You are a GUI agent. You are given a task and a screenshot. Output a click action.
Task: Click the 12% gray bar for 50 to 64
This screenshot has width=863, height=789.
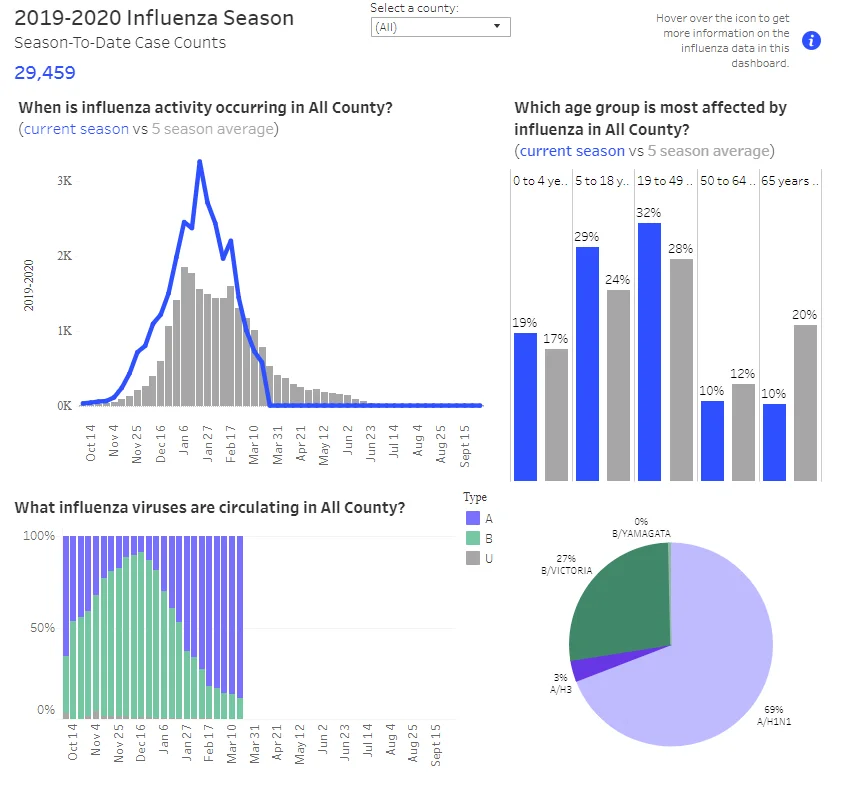744,432
